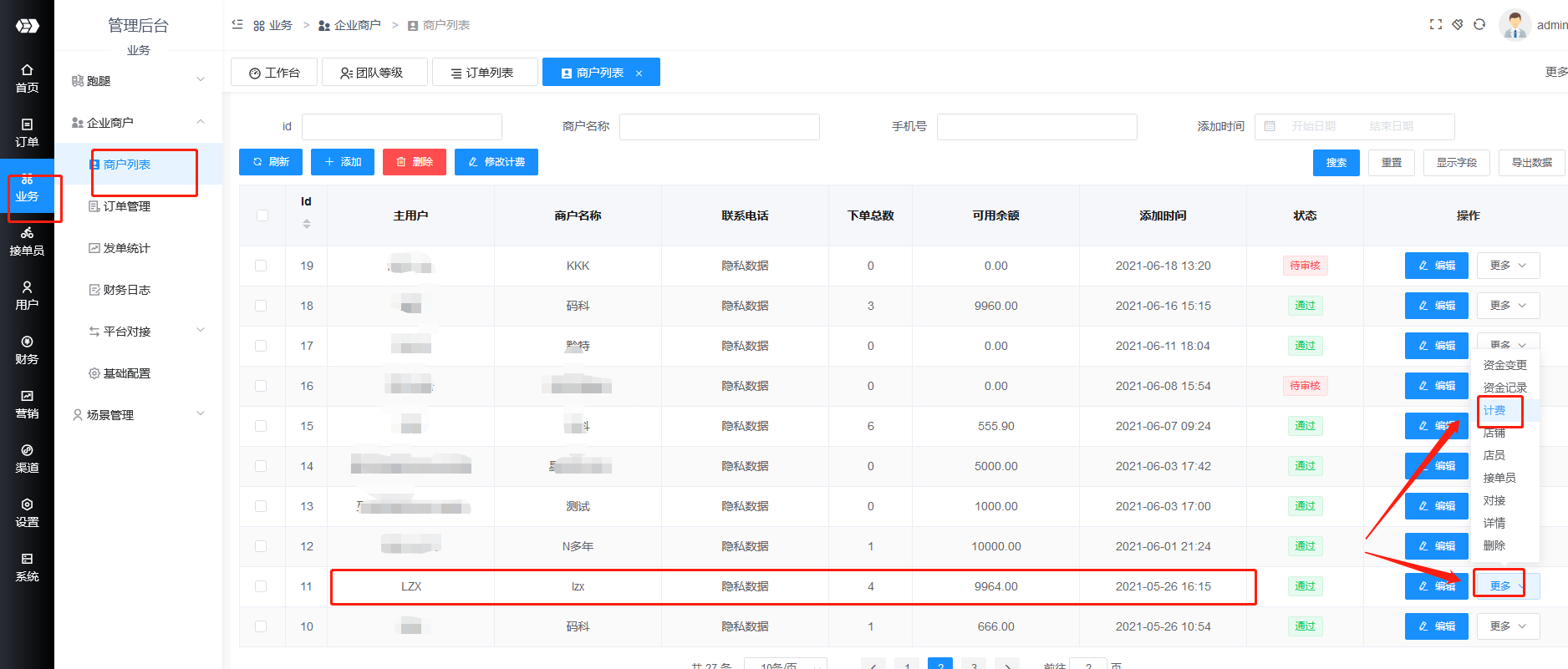This screenshot has width=1568, height=669.
Task: Click the 显示字段 button
Action: click(1457, 163)
